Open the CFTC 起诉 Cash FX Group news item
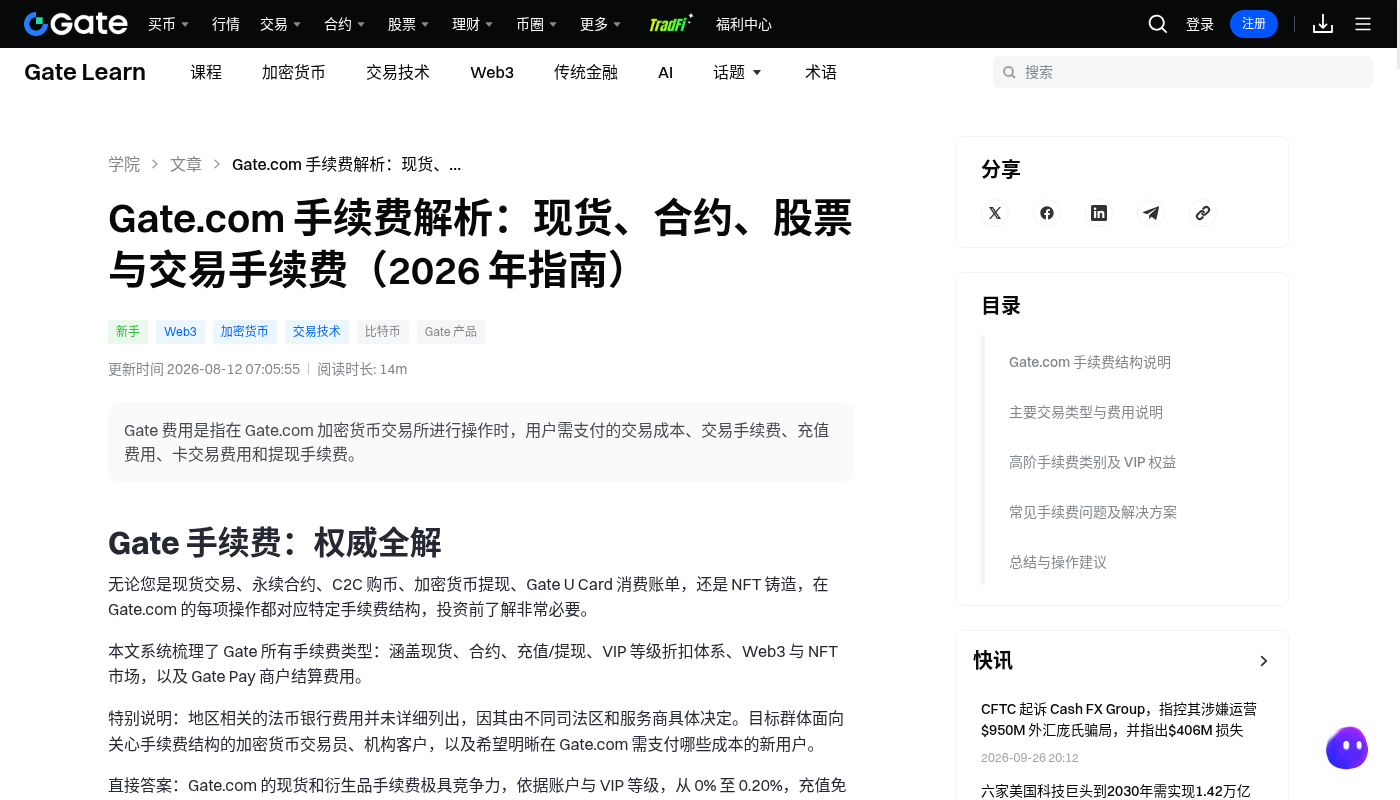The image size is (1400, 800). [1119, 720]
